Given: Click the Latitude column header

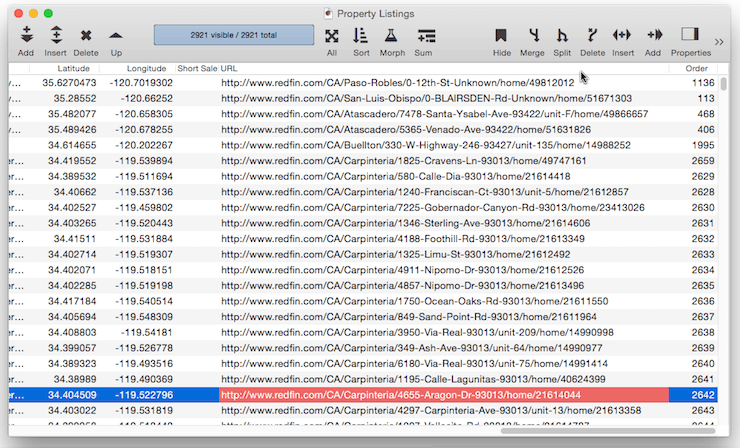Looking at the screenshot, I should click(73, 68).
